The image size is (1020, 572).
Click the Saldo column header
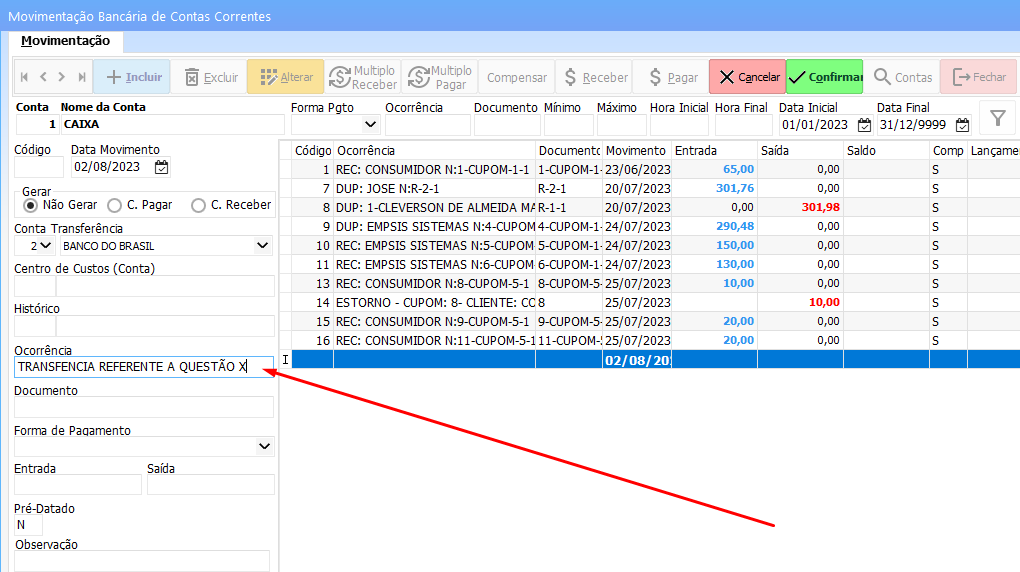pos(886,151)
